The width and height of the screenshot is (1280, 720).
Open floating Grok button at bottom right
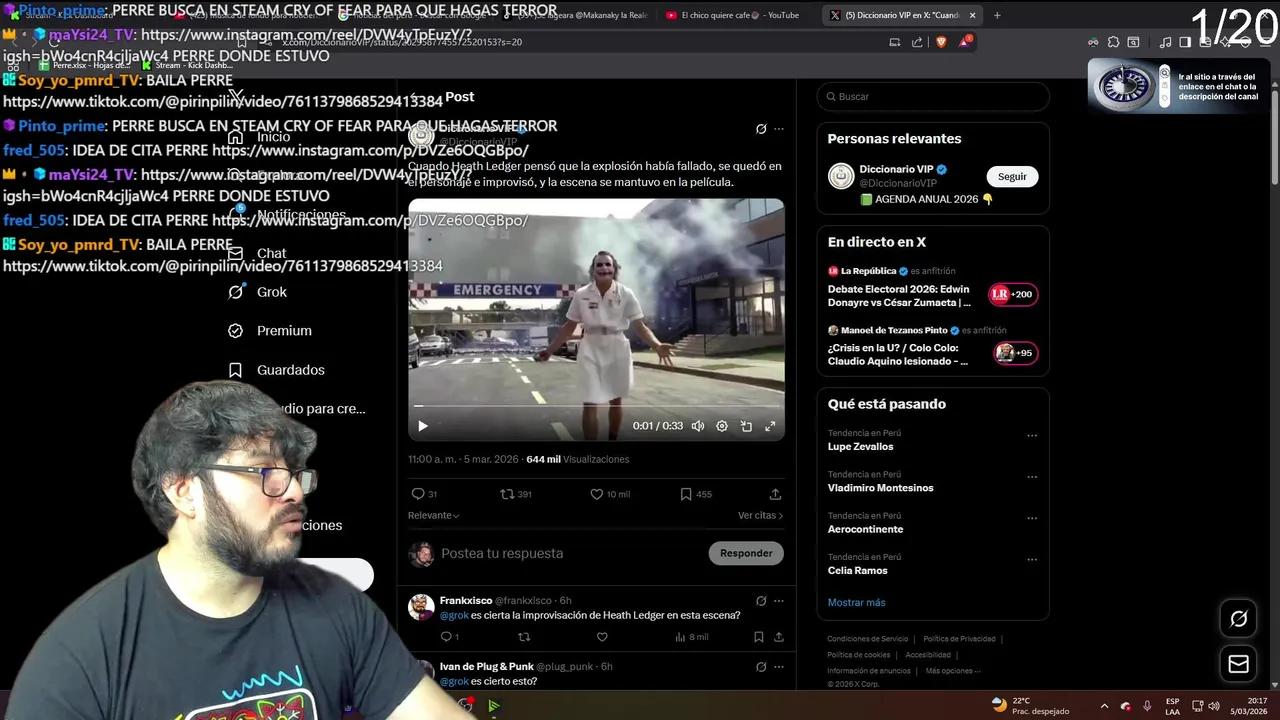click(x=1238, y=619)
